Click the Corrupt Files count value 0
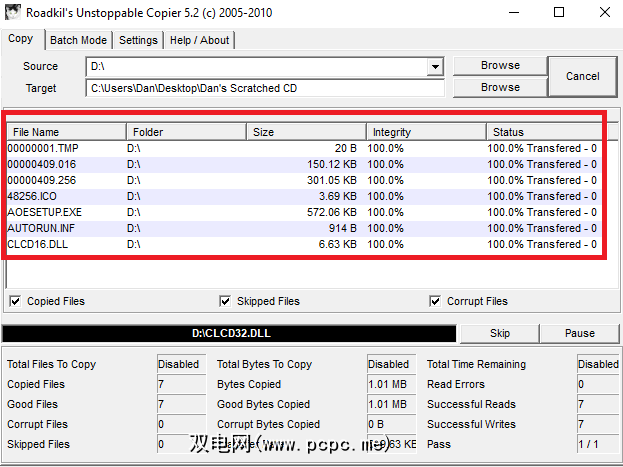 [182, 424]
